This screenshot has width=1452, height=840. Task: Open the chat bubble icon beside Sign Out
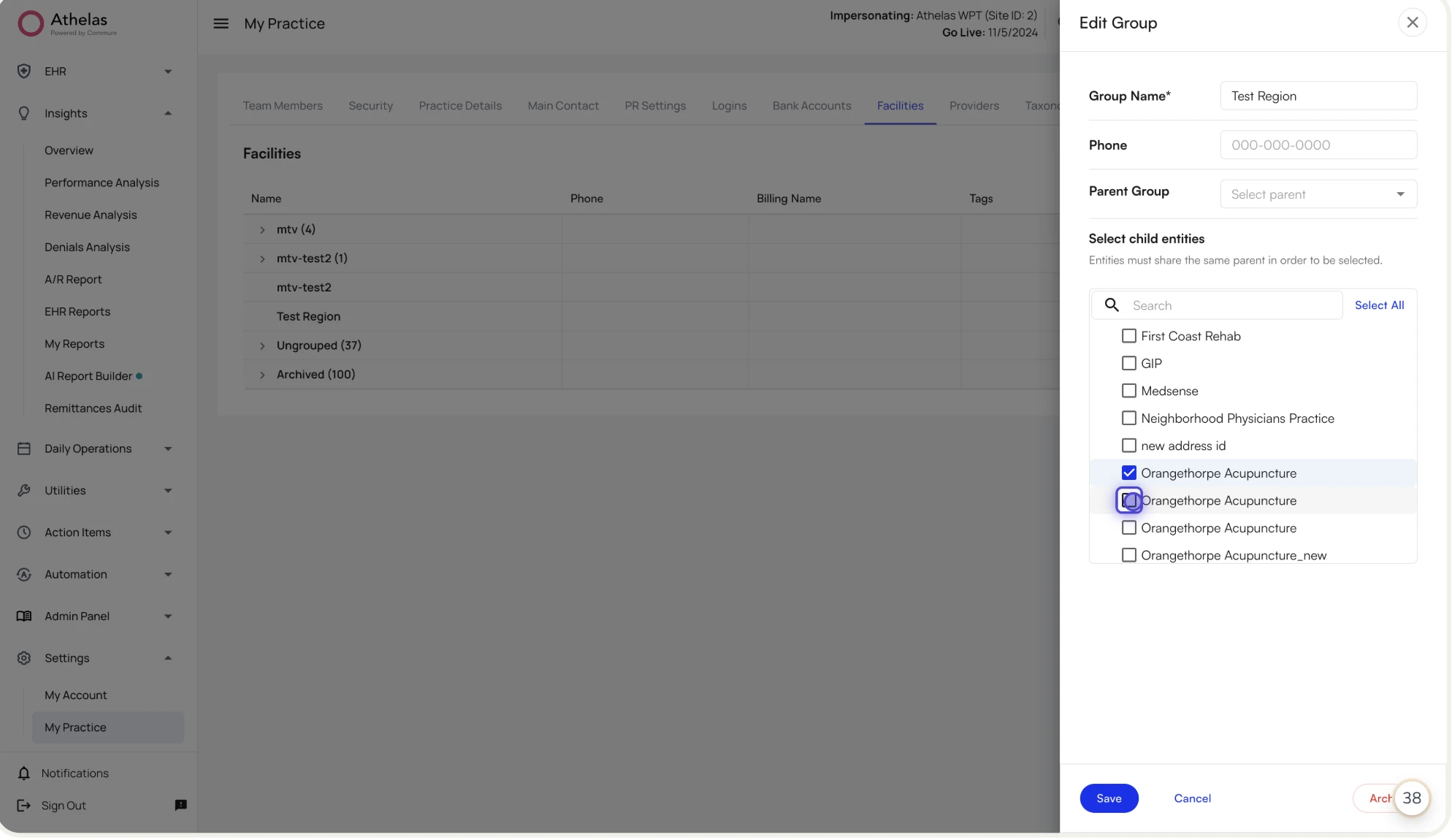click(x=180, y=805)
